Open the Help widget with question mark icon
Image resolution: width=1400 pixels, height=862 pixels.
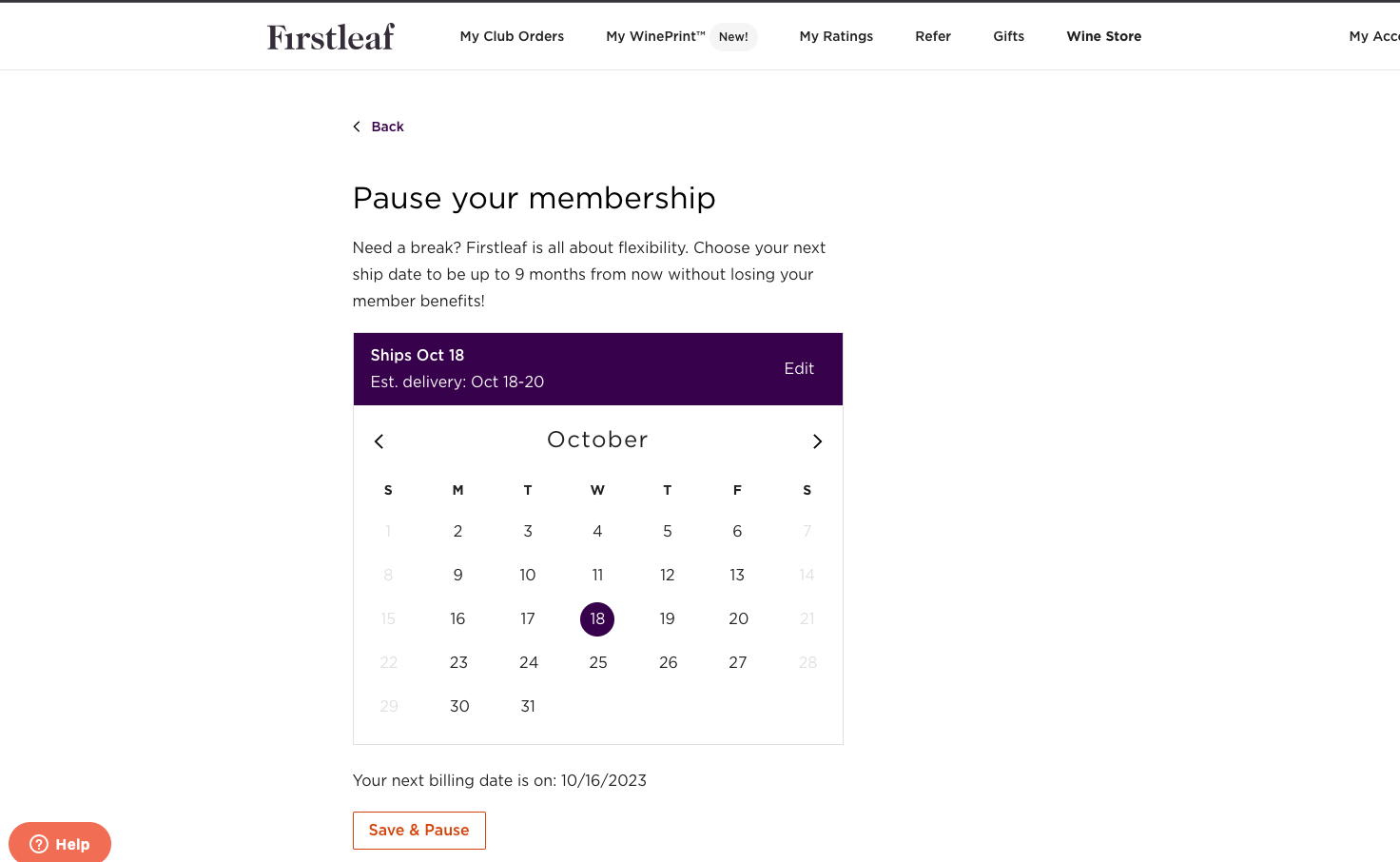coord(59,843)
